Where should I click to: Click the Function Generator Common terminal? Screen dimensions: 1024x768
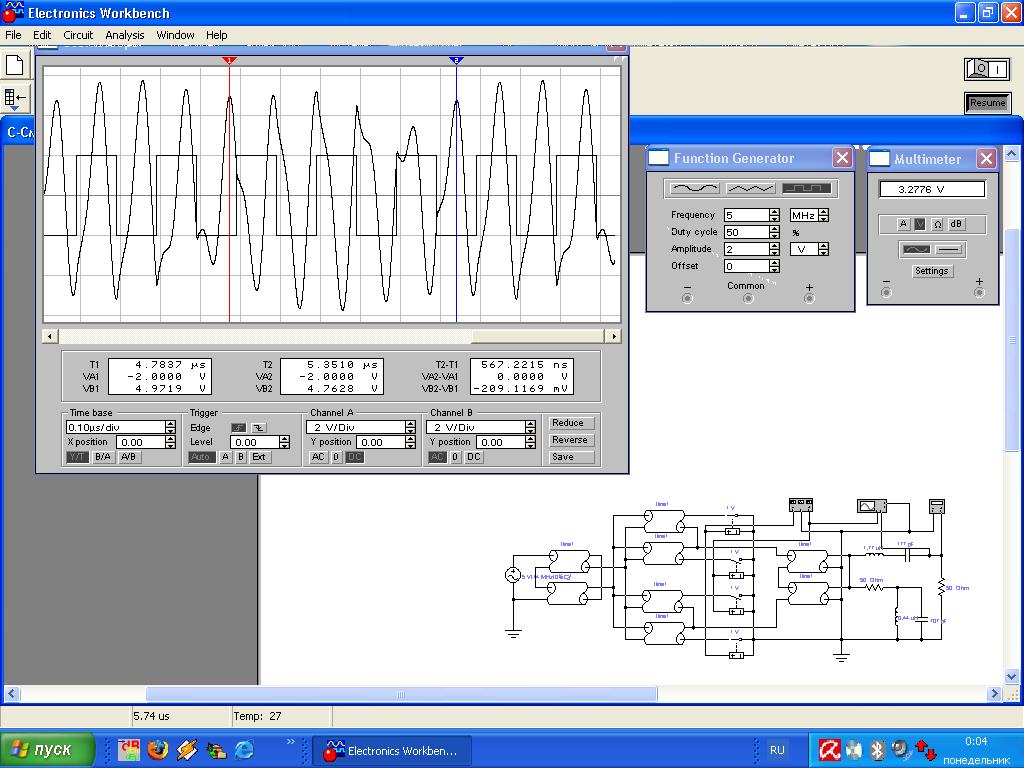click(748, 298)
